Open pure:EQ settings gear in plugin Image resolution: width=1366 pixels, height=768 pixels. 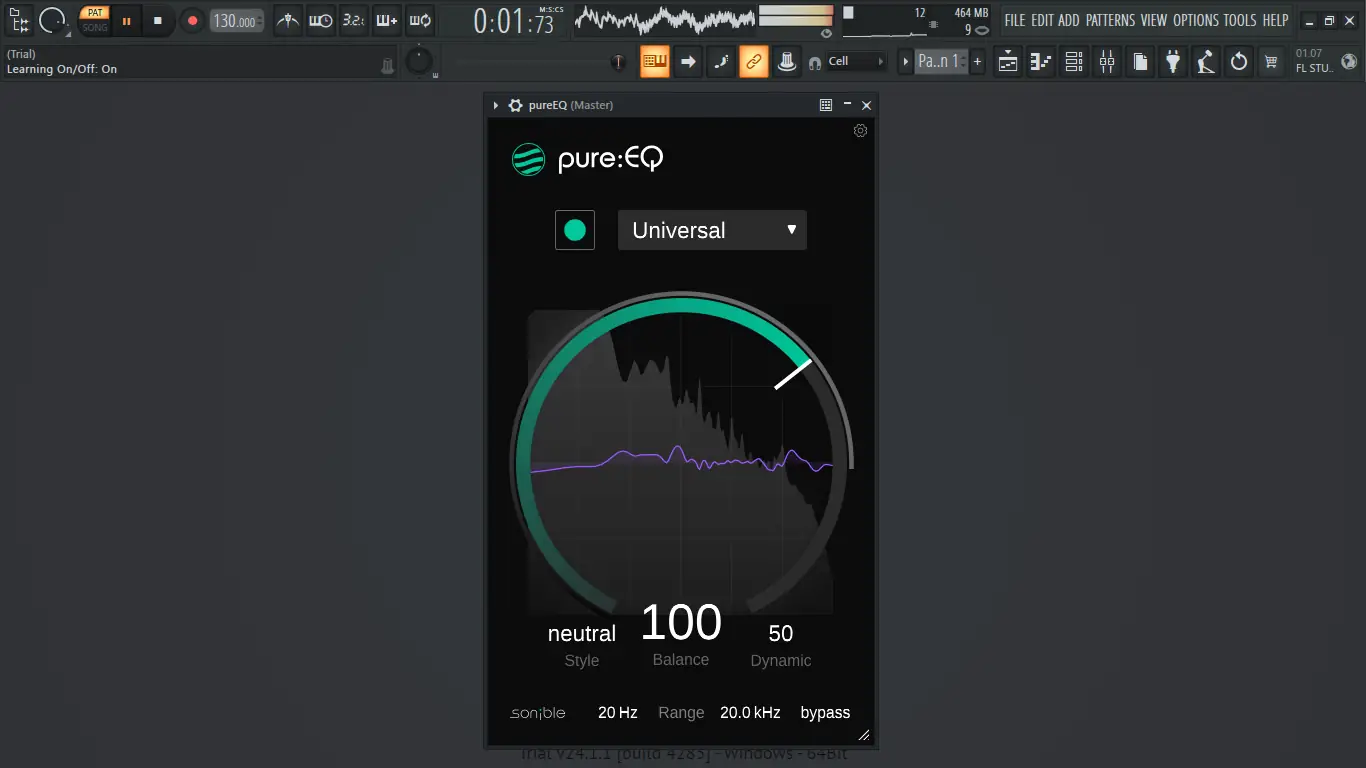click(860, 131)
